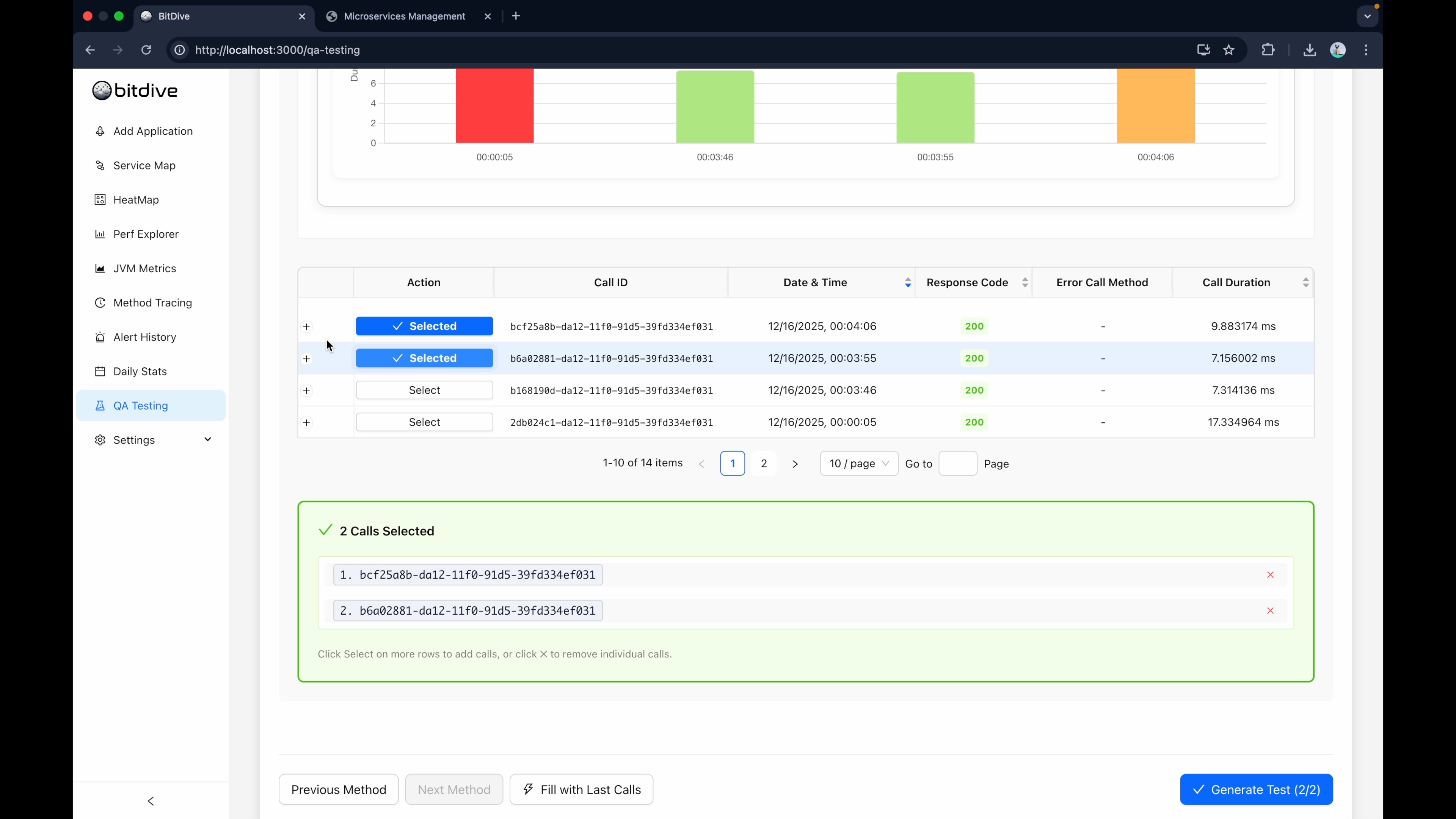Screen dimensions: 1456x819
Task: Open JVM Metrics view
Action: pos(145,268)
